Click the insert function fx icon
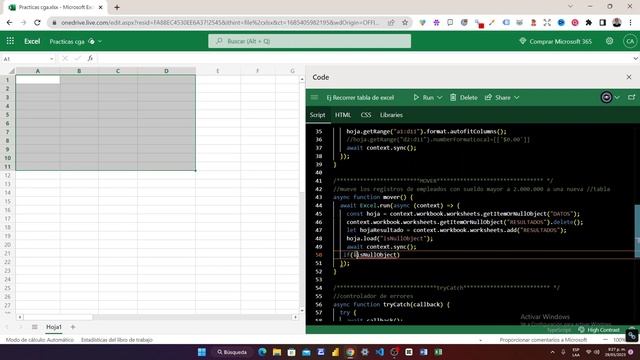 tap(90, 58)
